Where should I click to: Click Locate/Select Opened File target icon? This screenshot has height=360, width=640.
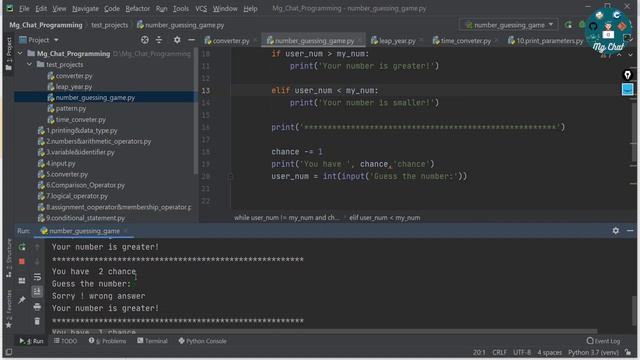coord(144,40)
